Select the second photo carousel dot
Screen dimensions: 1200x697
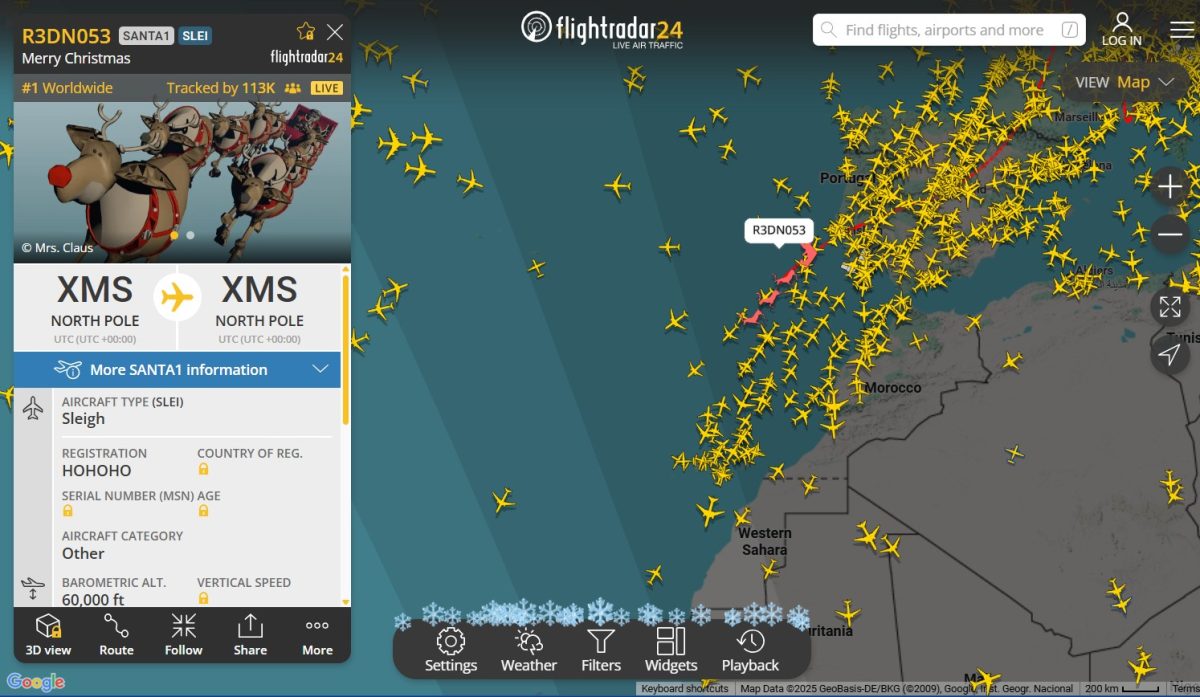coord(191,235)
